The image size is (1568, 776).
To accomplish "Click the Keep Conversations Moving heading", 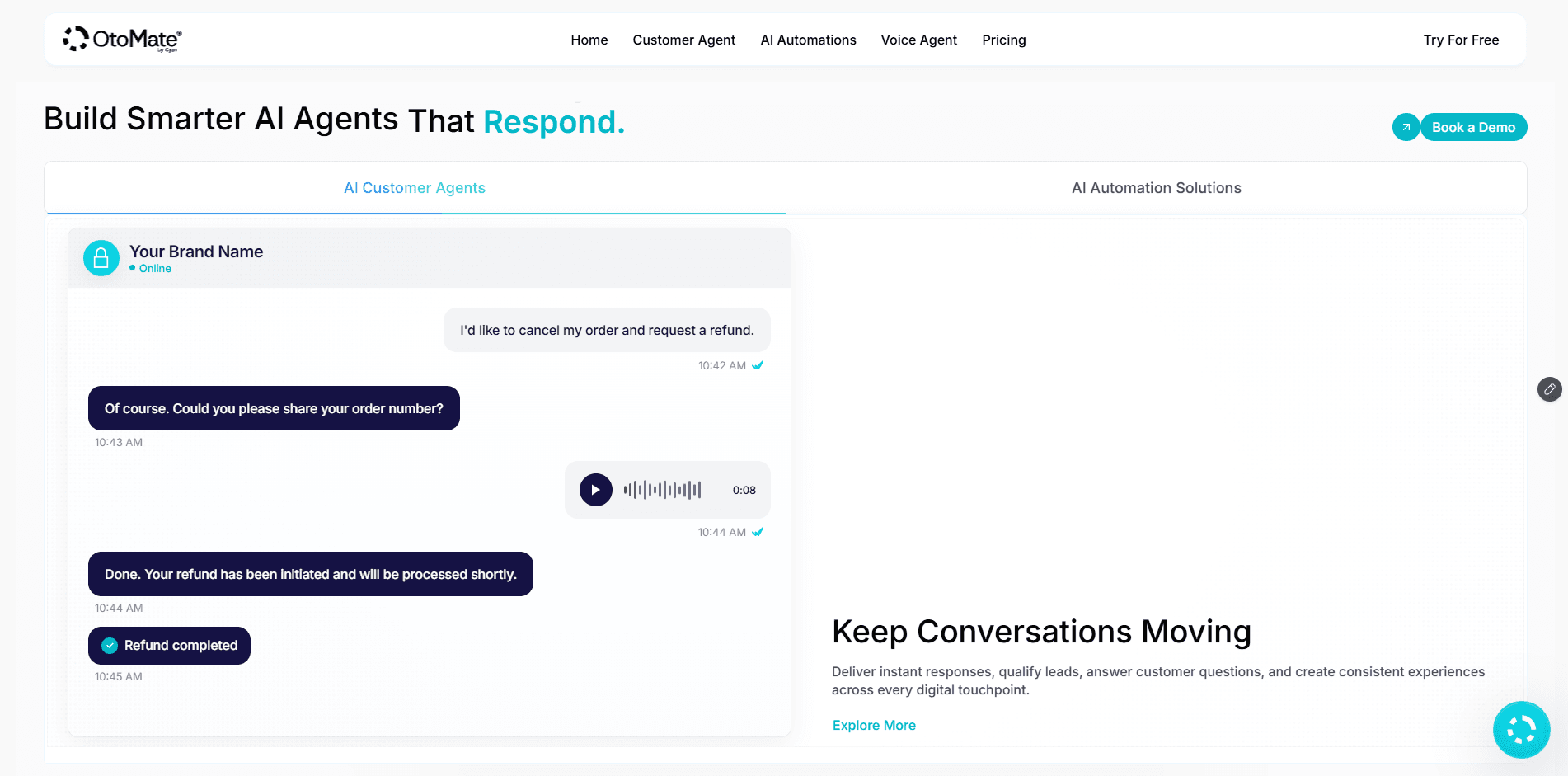I will [1041, 632].
